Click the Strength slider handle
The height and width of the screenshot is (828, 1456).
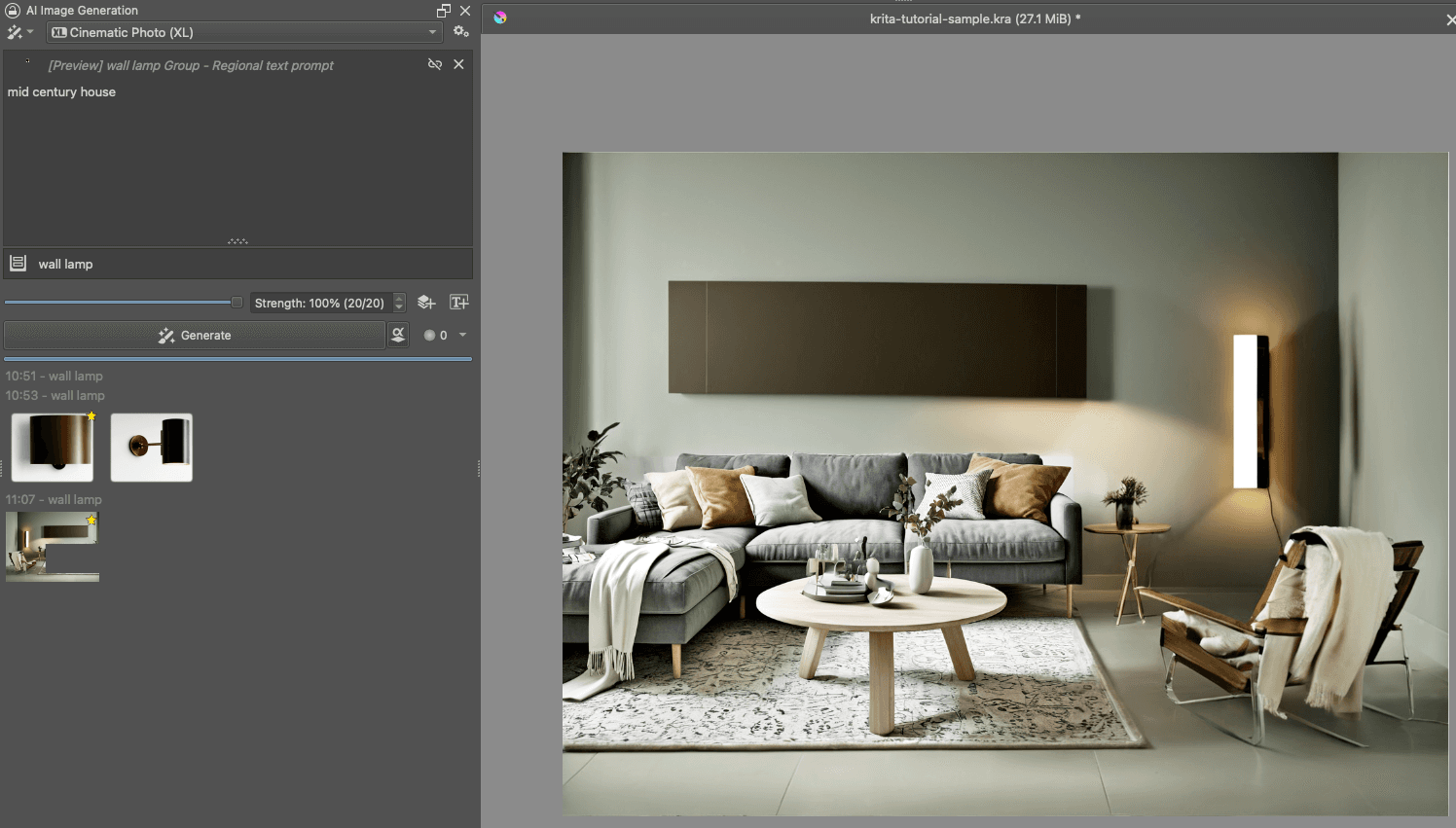point(236,302)
